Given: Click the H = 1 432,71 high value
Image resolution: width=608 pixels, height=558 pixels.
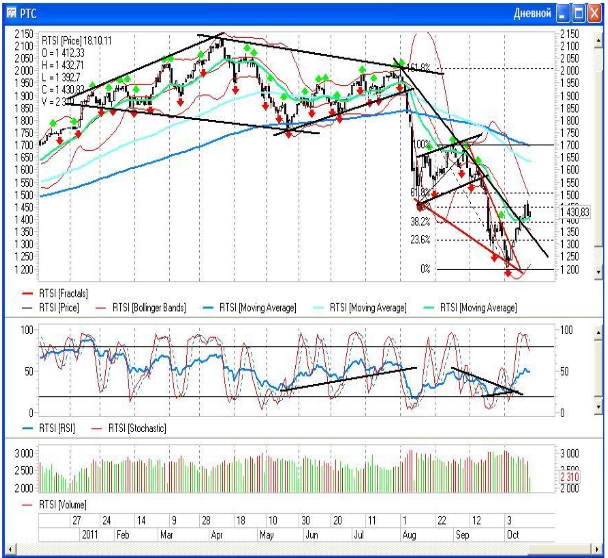Looking at the screenshot, I should click(x=62, y=65).
